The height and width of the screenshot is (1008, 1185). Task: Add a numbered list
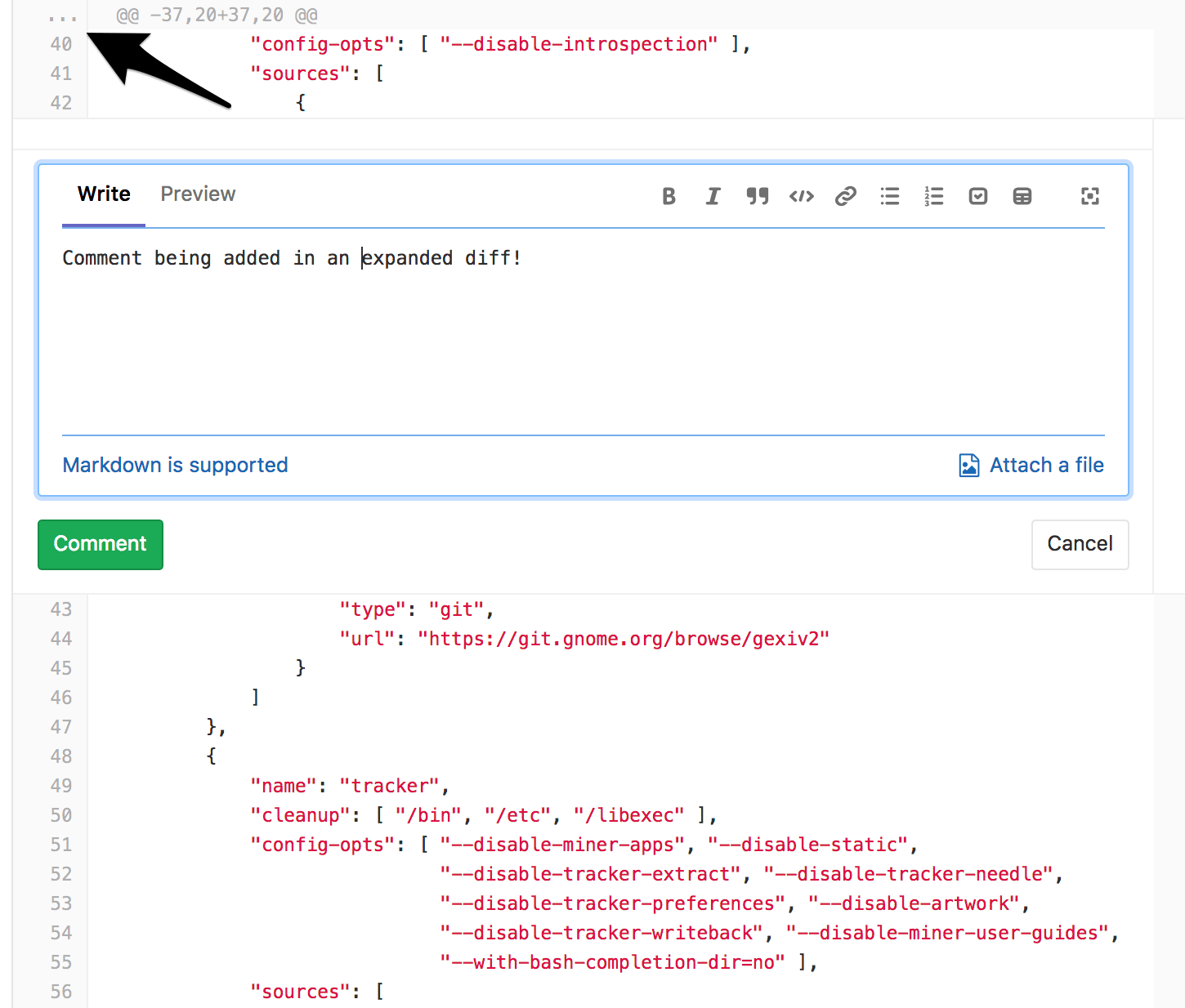[x=933, y=196]
